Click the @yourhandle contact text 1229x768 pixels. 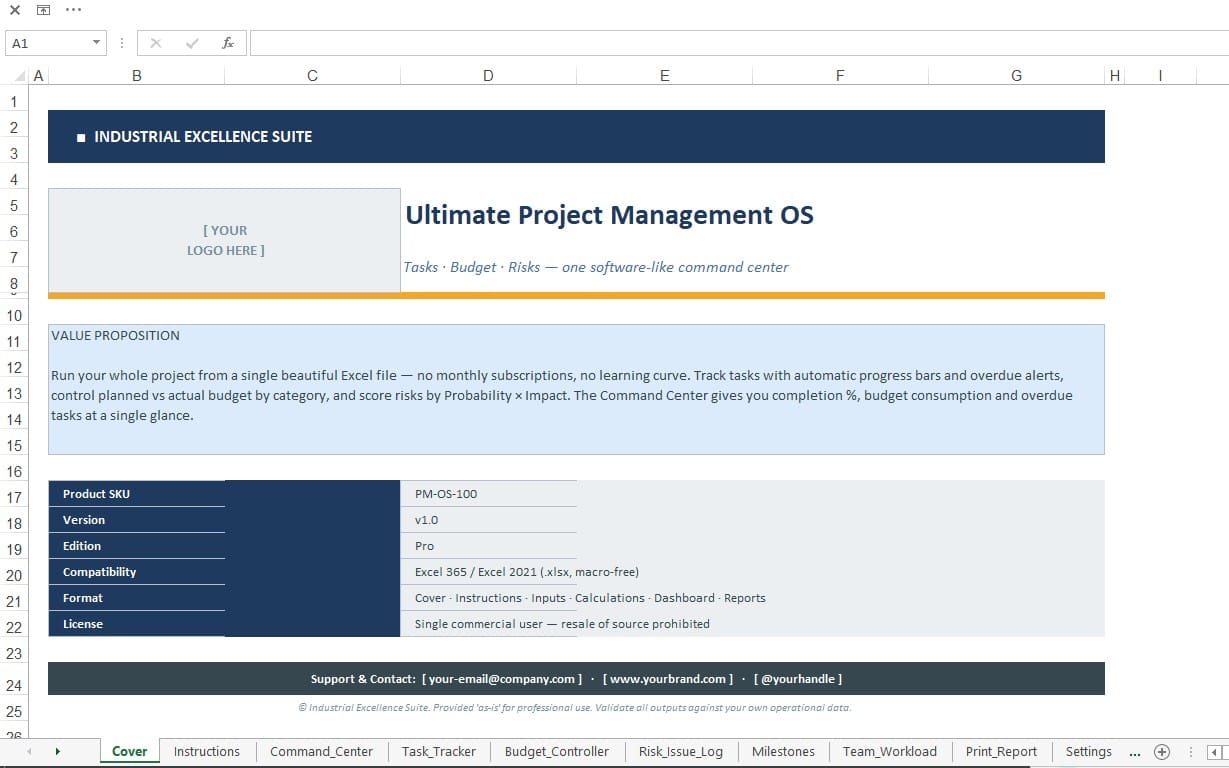(x=798, y=679)
